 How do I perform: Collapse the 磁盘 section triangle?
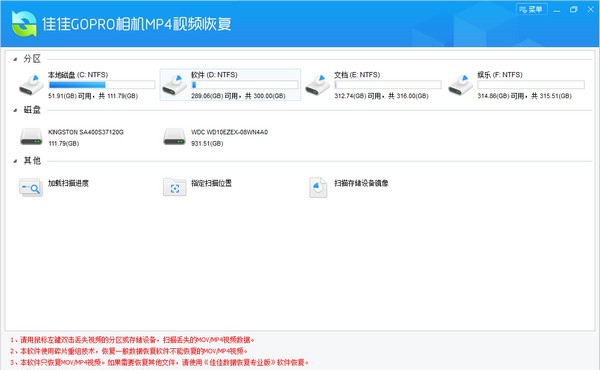pos(15,110)
